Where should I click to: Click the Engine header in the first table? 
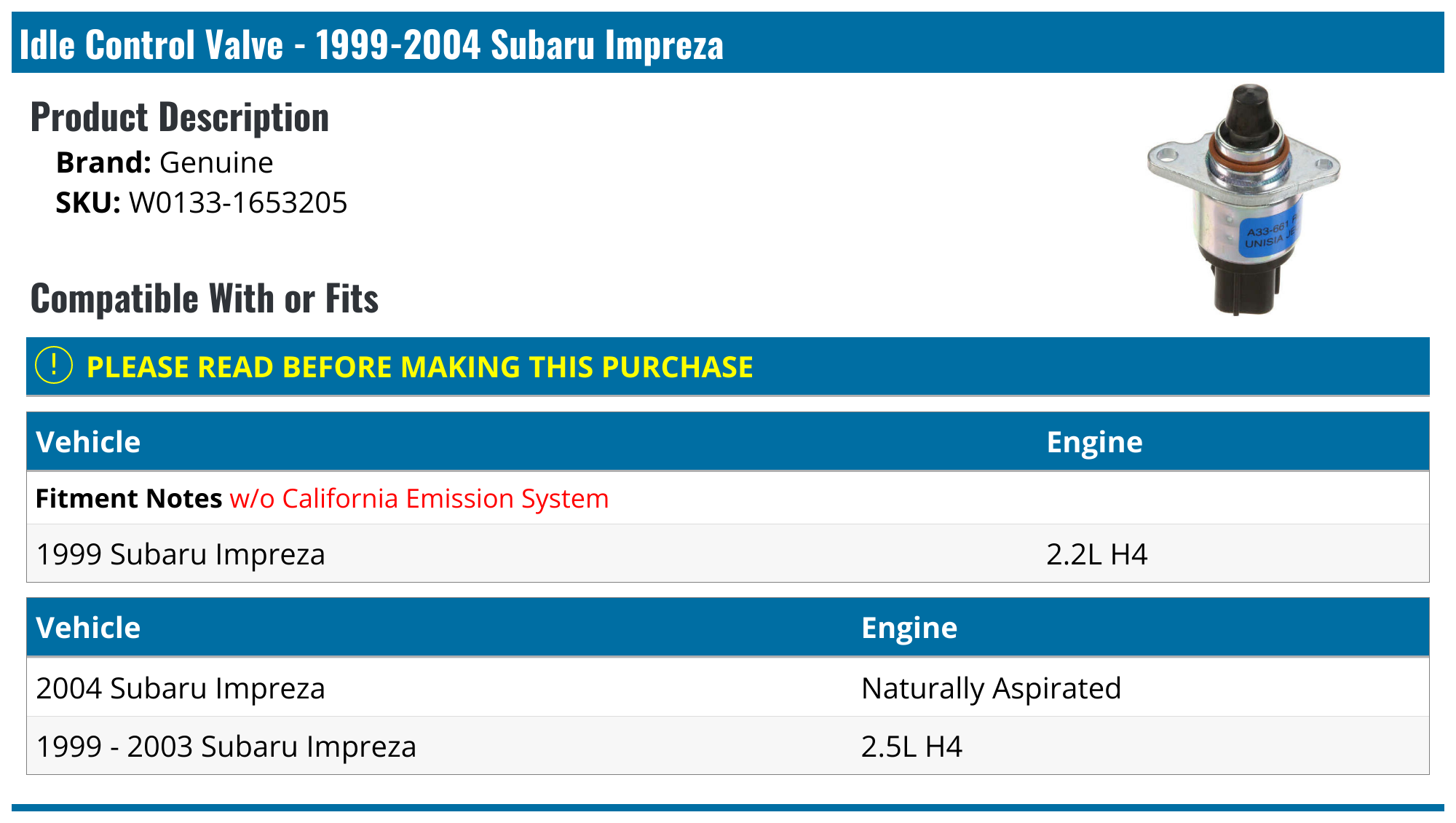coord(1094,442)
